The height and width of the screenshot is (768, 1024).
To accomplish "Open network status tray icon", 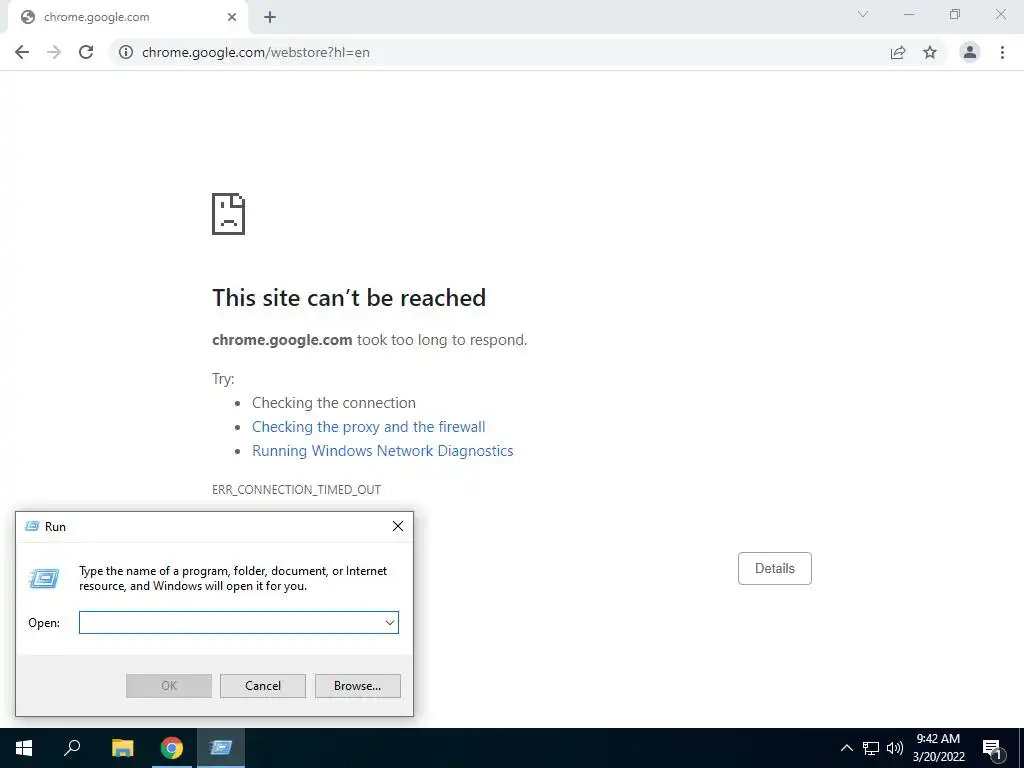I will tap(871, 748).
